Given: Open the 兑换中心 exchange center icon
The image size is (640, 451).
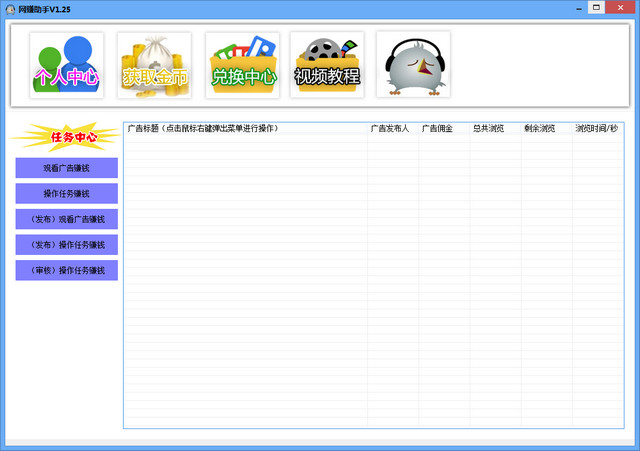Looking at the screenshot, I should tap(242, 65).
